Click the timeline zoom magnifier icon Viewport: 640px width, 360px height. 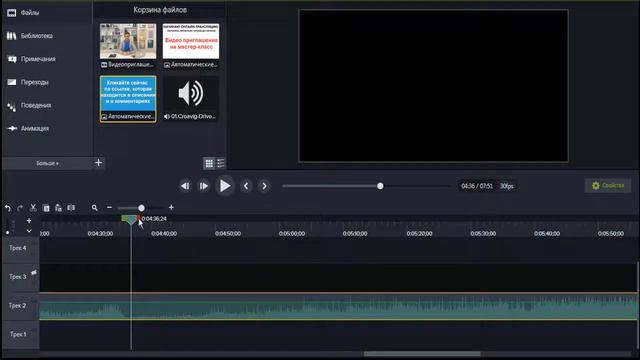95,208
